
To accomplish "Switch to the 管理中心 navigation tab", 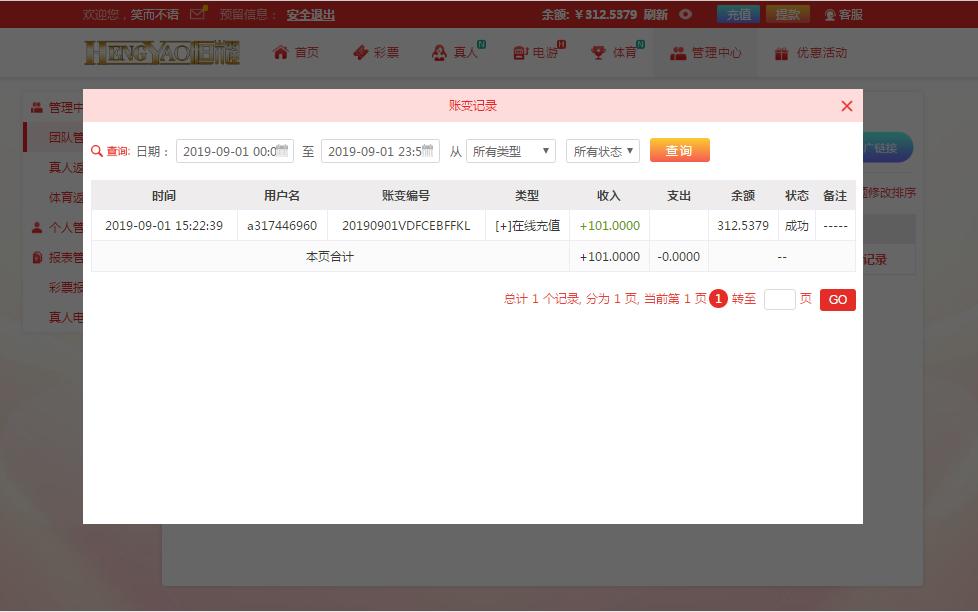I will [x=706, y=52].
